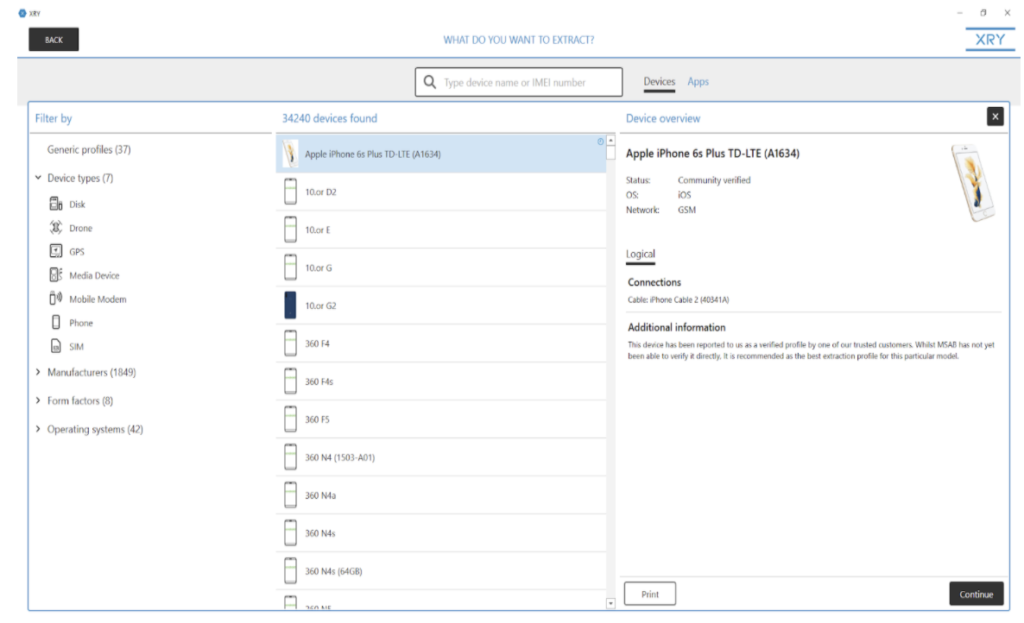Select the Phone filter label
The image size is (1024, 623).
(81, 323)
